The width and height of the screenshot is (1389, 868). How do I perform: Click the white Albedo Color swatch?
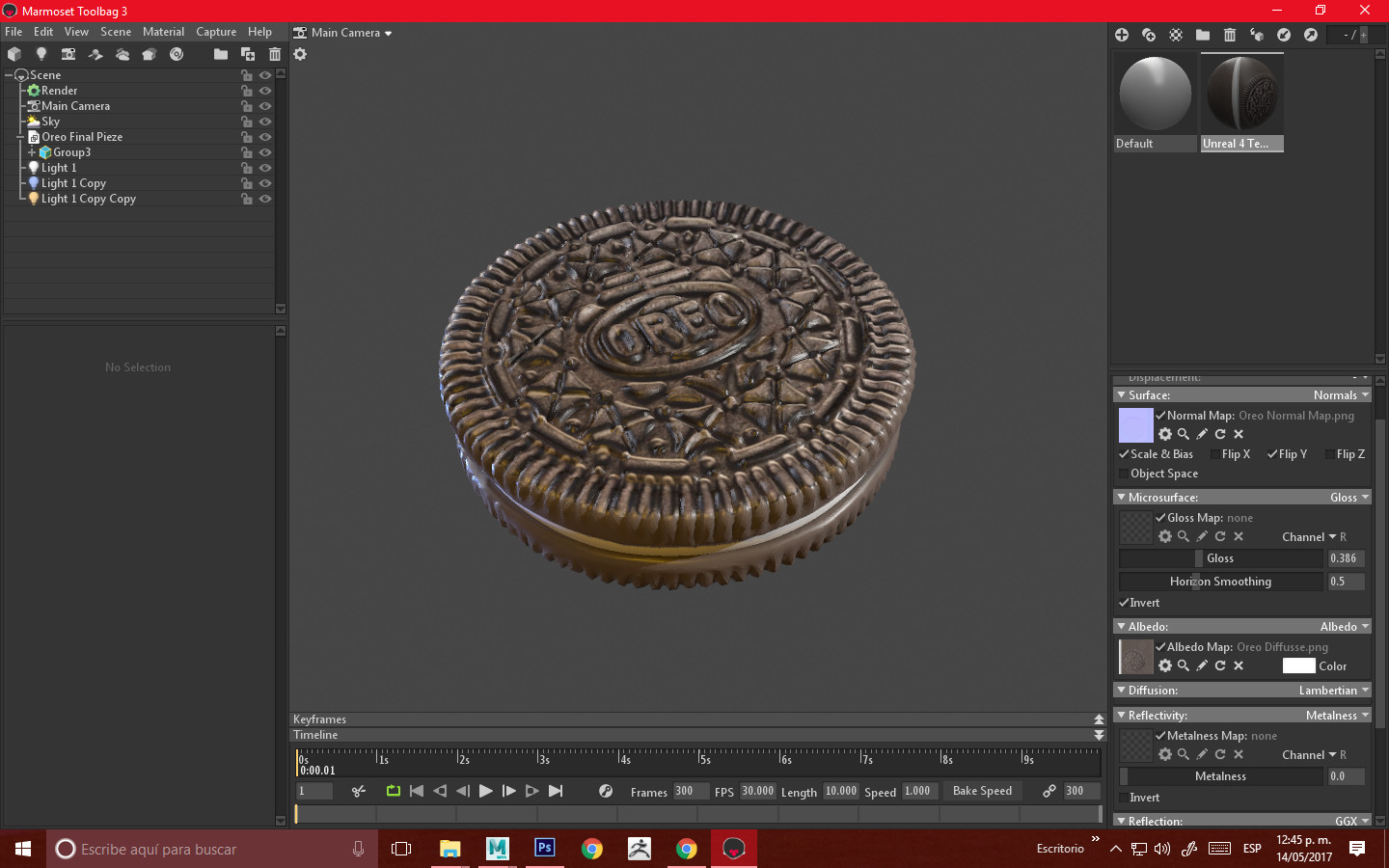tap(1298, 665)
